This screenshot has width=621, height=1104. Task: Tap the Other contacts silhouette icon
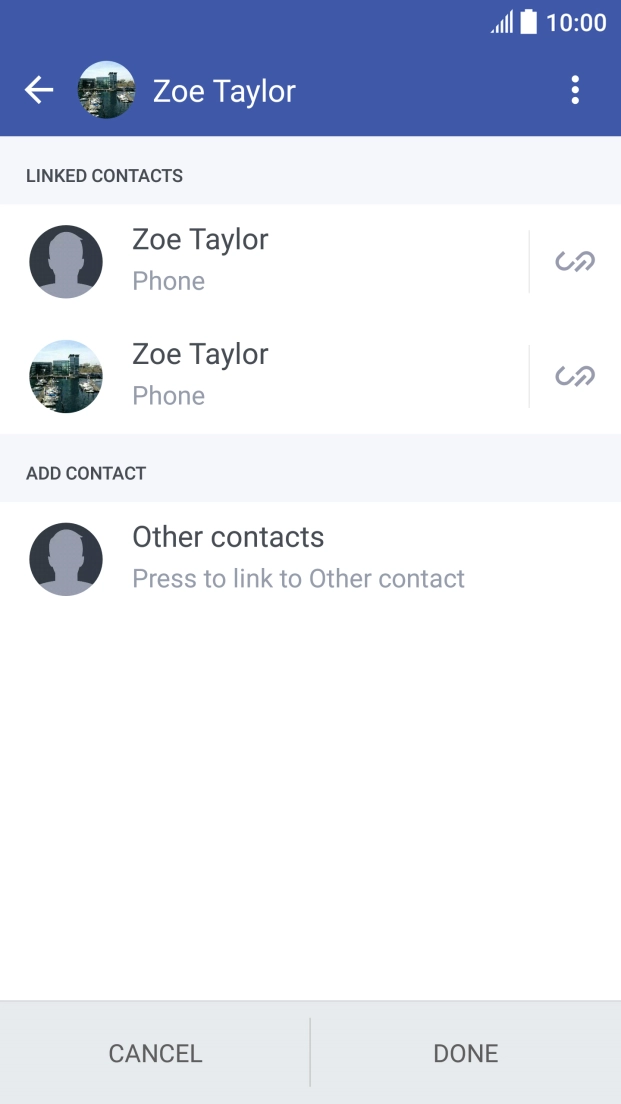(66, 559)
